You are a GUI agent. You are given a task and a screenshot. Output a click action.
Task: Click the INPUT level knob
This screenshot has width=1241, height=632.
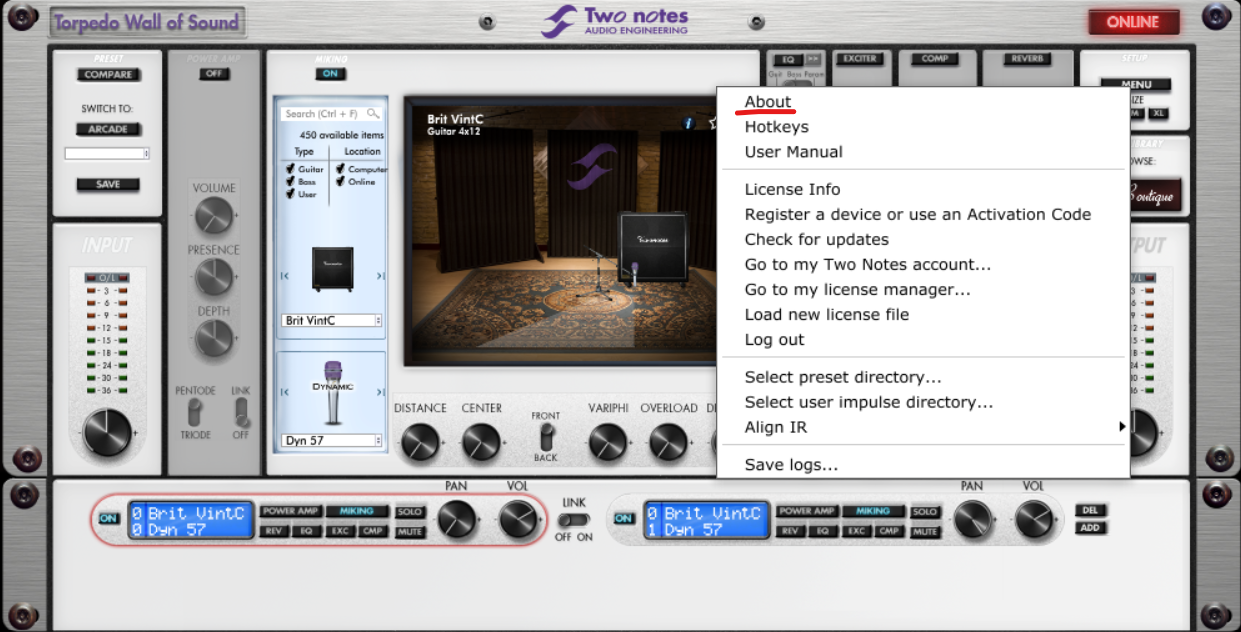tap(106, 432)
